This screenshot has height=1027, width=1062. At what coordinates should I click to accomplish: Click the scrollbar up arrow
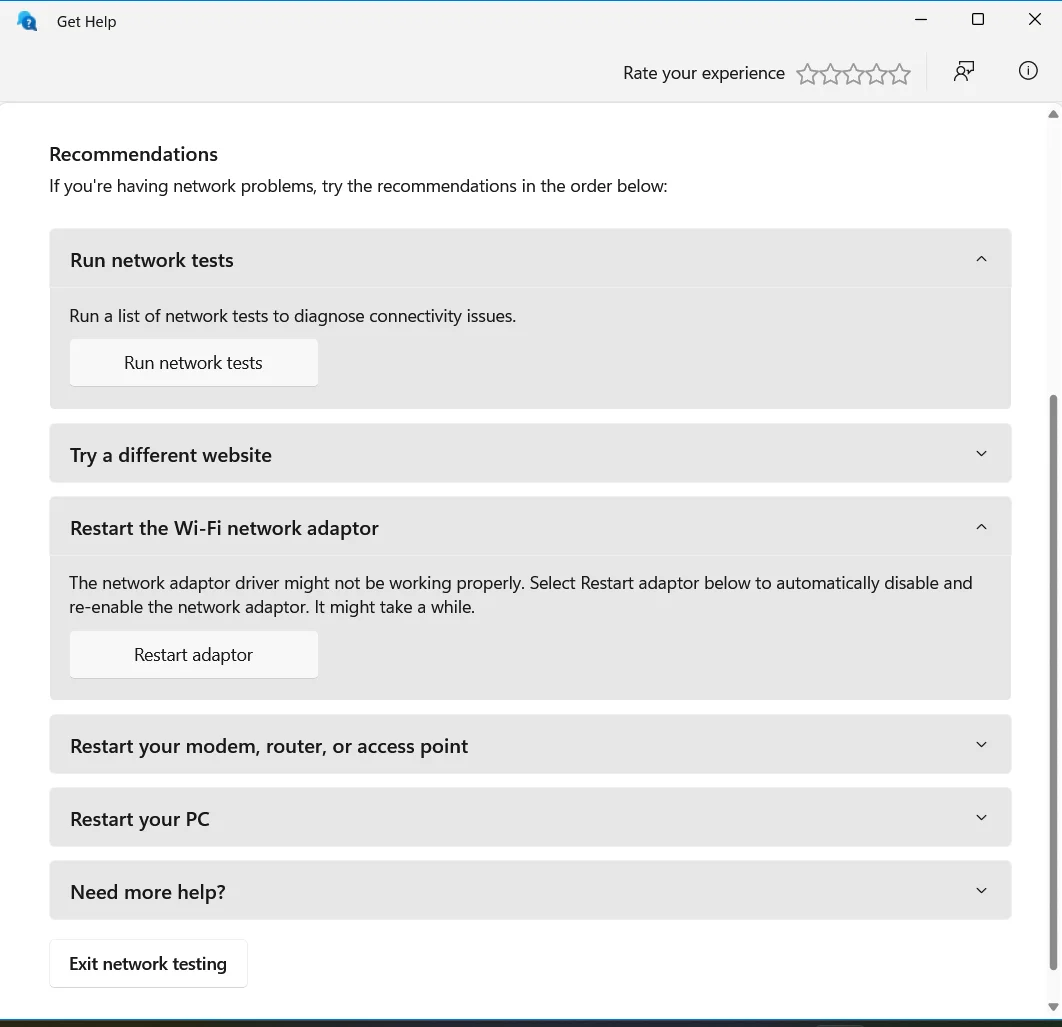tap(1053, 114)
